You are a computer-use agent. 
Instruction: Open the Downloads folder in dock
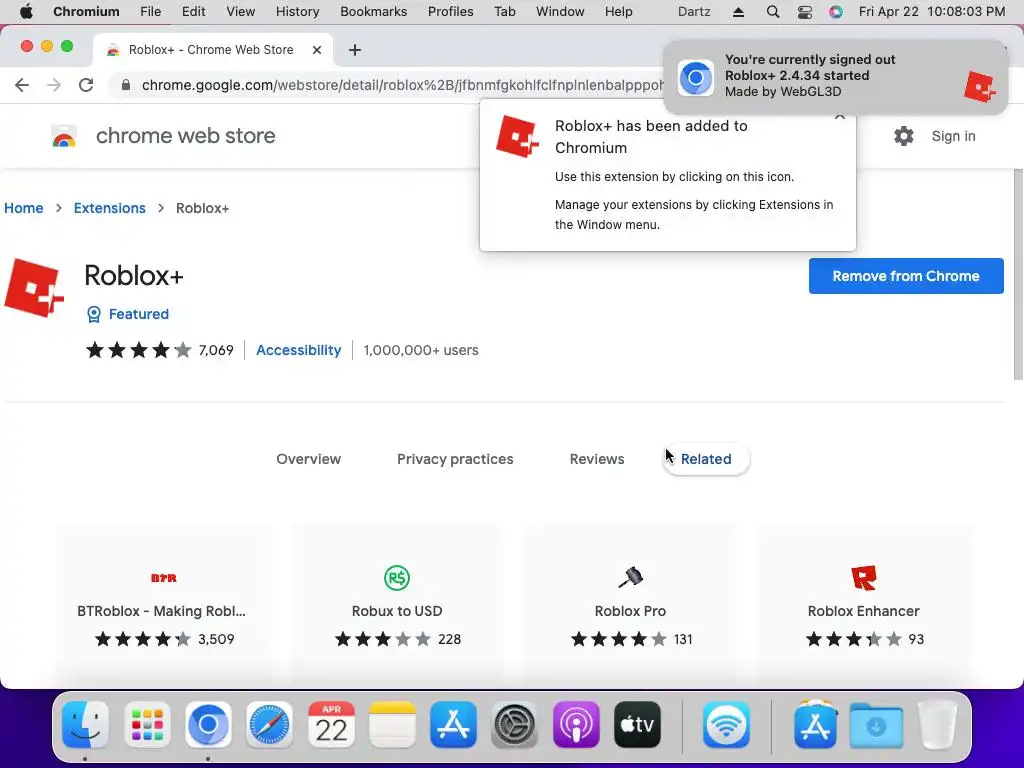(876, 725)
